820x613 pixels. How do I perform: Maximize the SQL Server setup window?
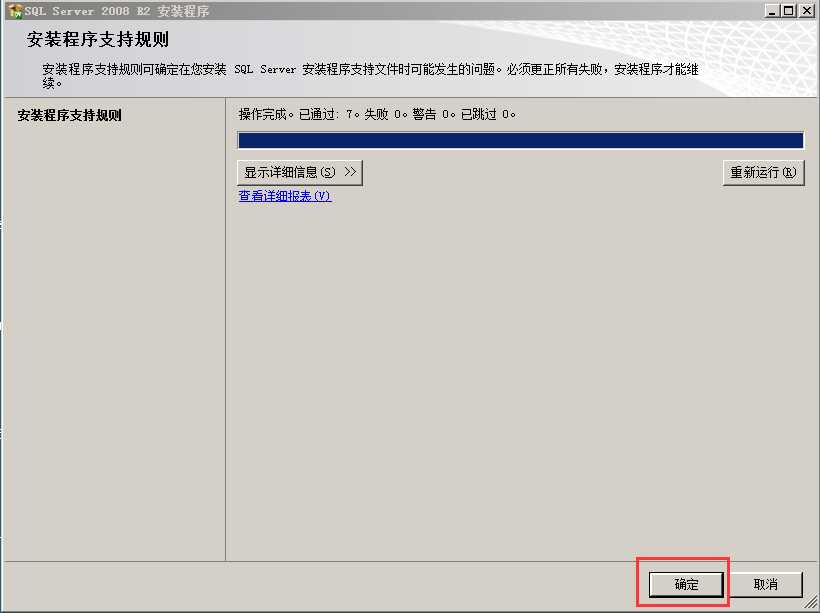[788, 10]
